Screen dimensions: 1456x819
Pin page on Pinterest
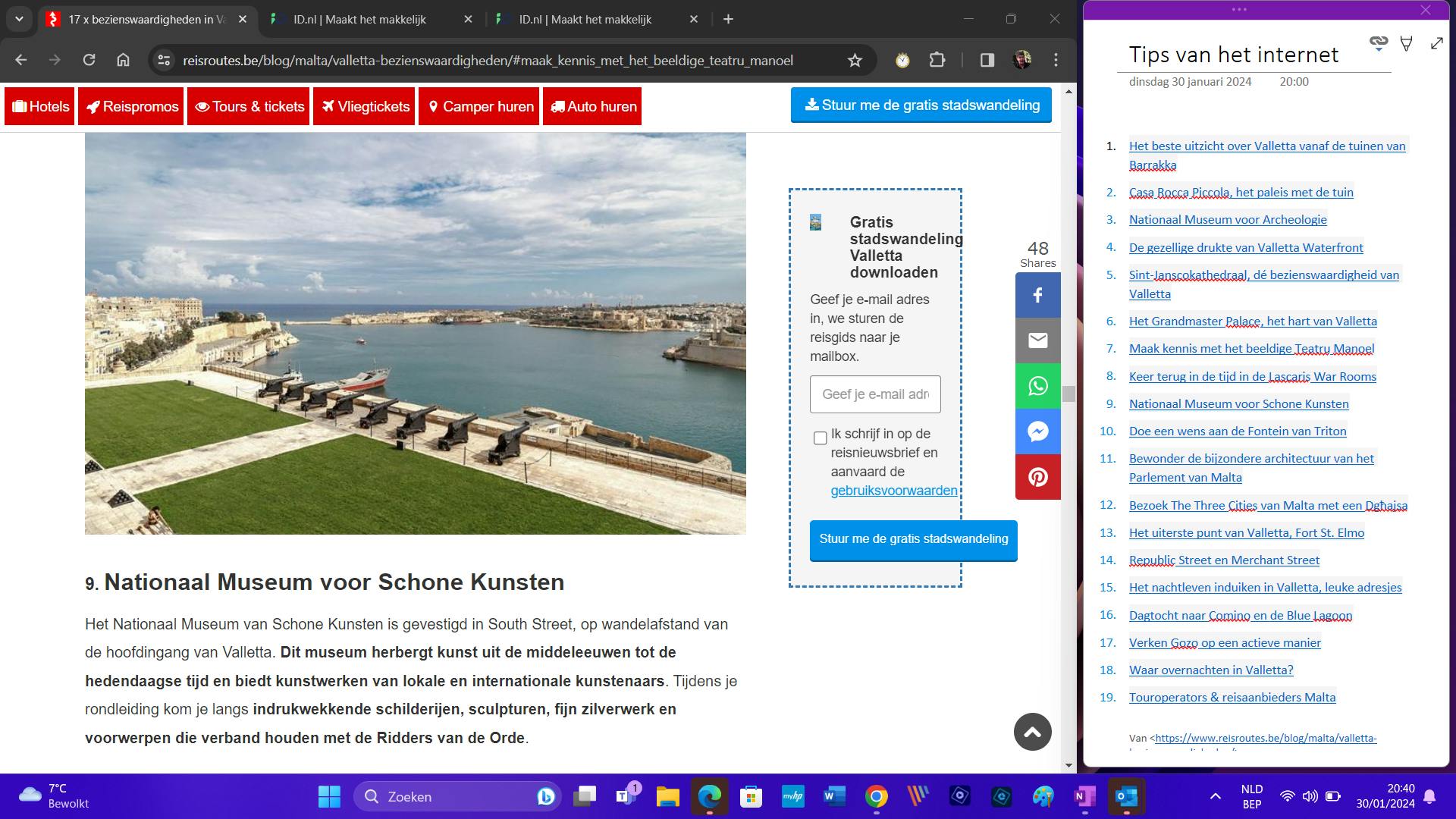tap(1037, 477)
